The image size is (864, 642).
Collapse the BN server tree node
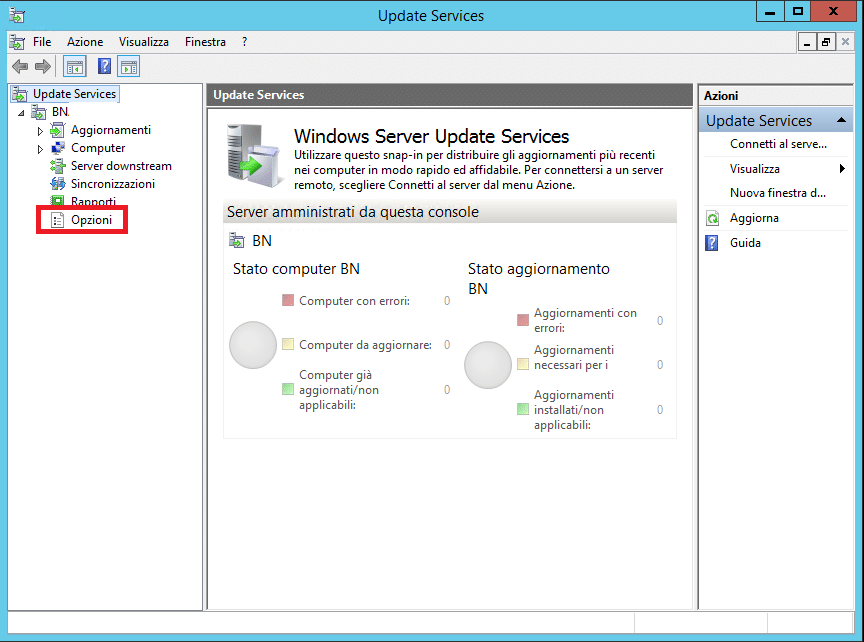coord(21,113)
